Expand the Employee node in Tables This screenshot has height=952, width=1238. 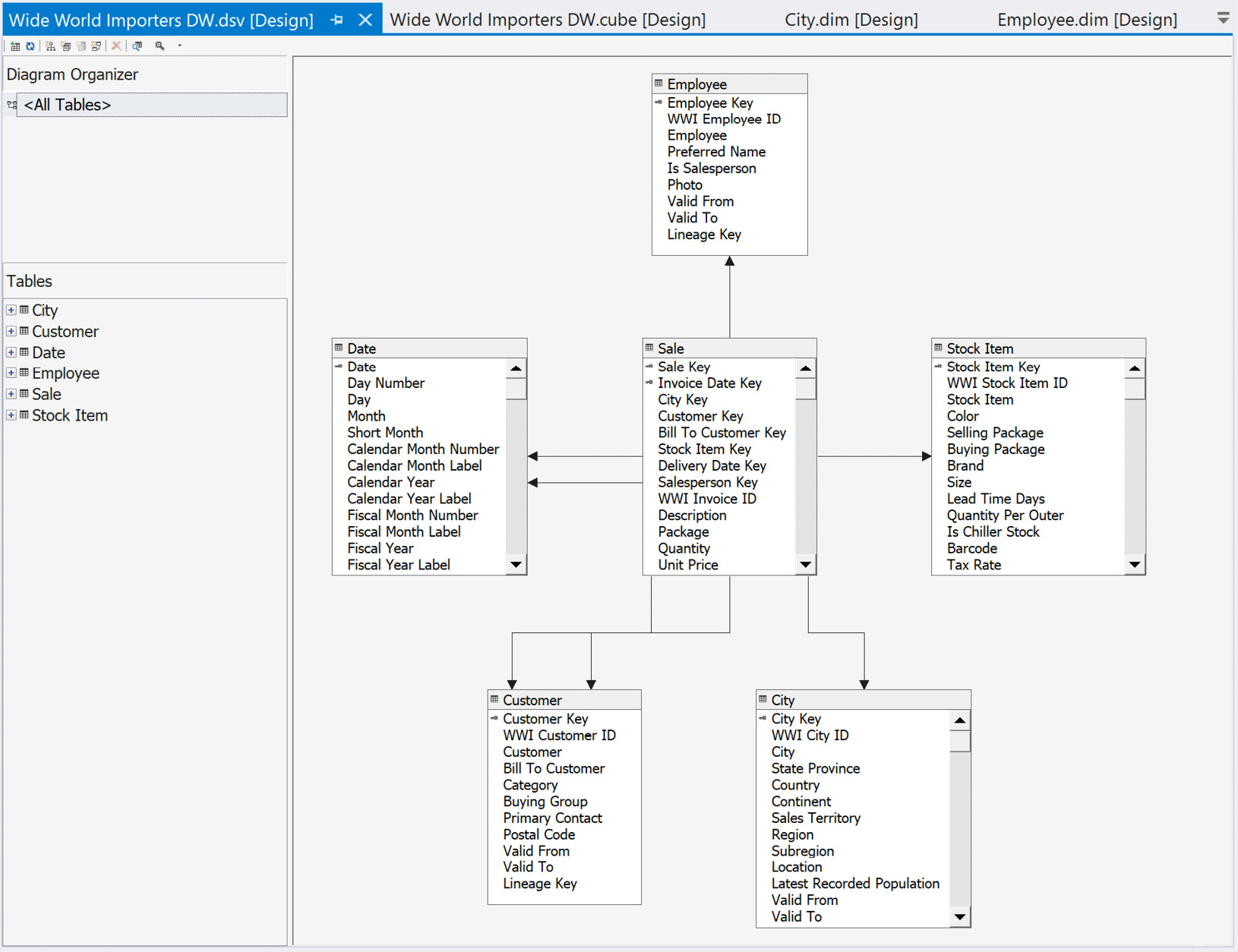coord(11,373)
